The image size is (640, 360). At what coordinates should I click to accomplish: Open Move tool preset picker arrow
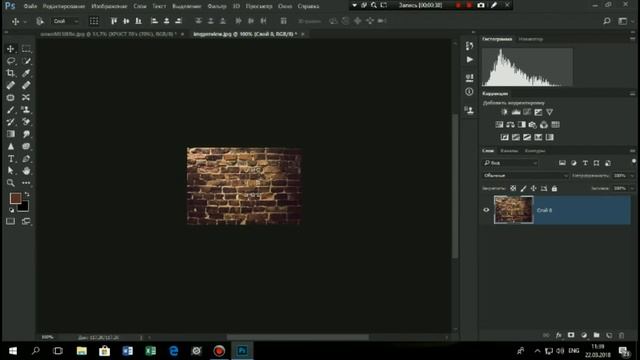coord(26,22)
